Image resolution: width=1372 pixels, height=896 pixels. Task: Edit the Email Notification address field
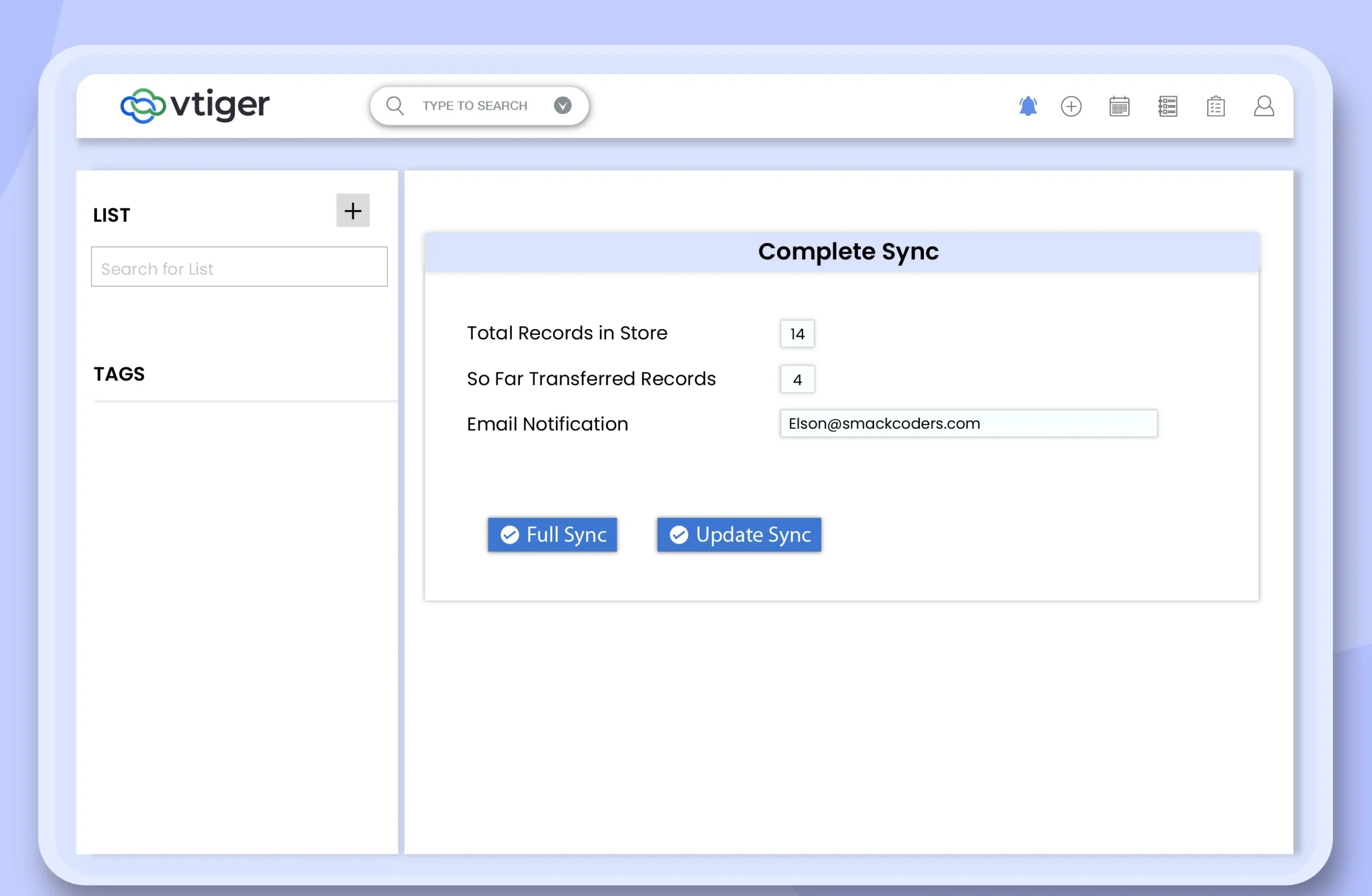(x=968, y=424)
